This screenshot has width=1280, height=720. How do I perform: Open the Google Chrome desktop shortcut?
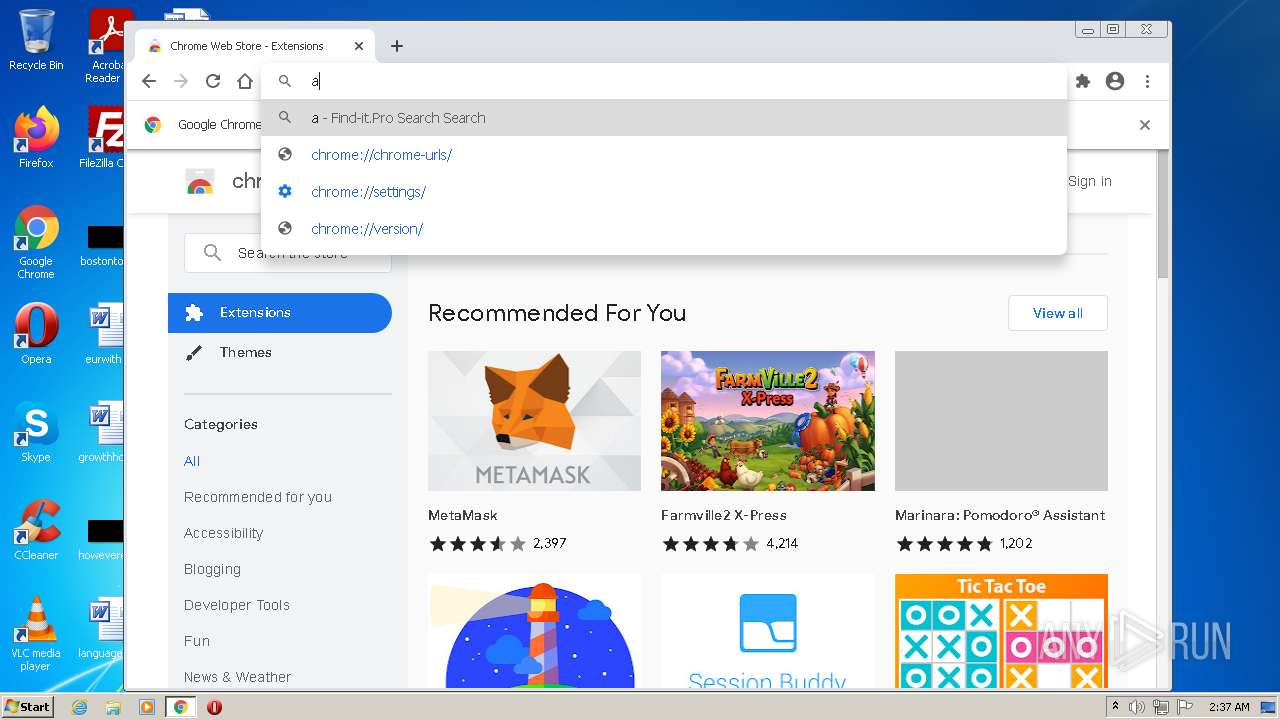[x=36, y=243]
